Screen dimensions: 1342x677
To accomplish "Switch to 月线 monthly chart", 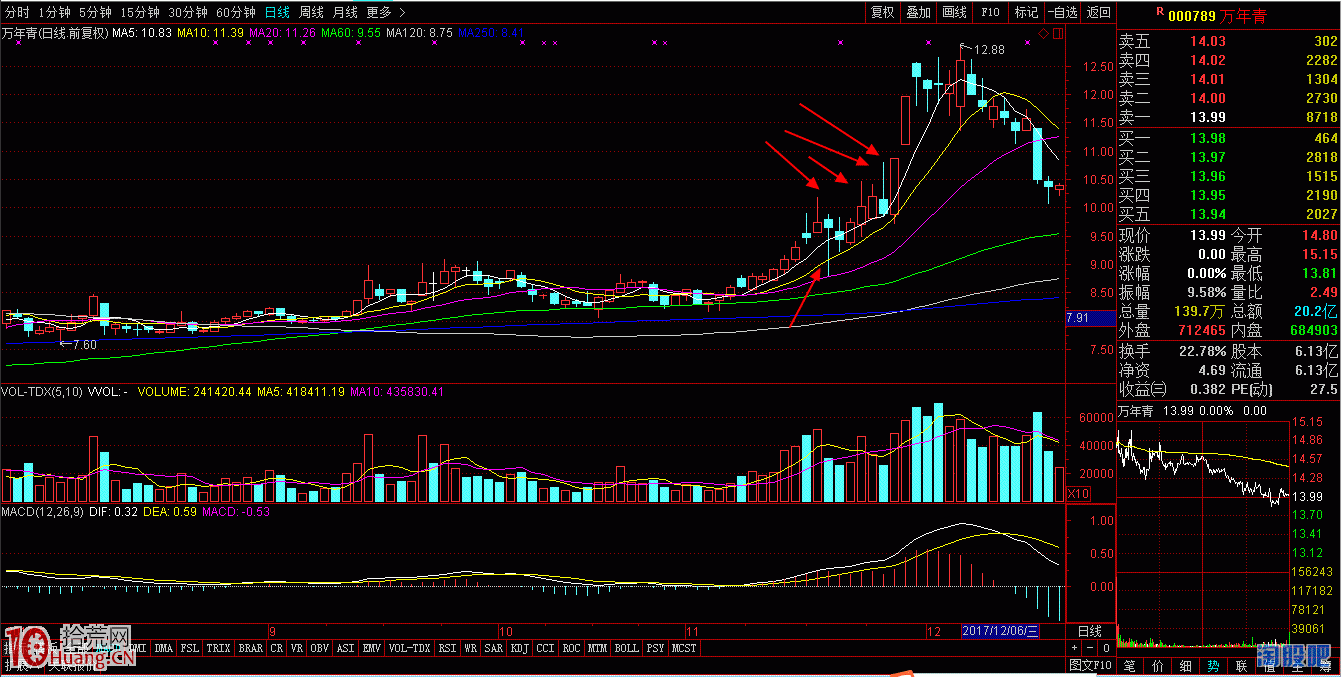I will point(345,12).
